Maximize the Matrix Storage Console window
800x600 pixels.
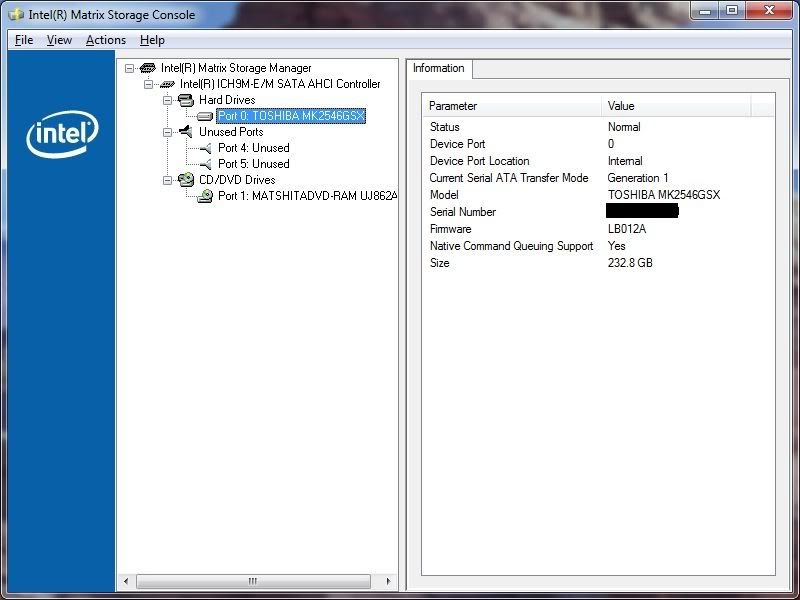[732, 11]
